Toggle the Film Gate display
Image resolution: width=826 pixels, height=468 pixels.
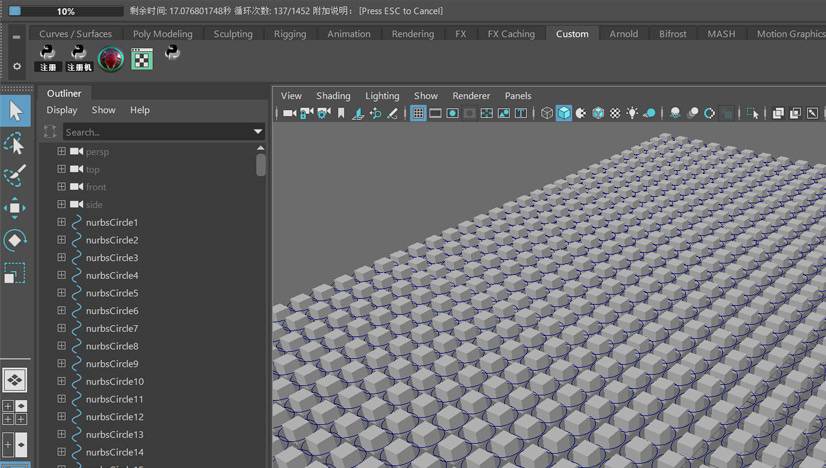(x=435, y=113)
